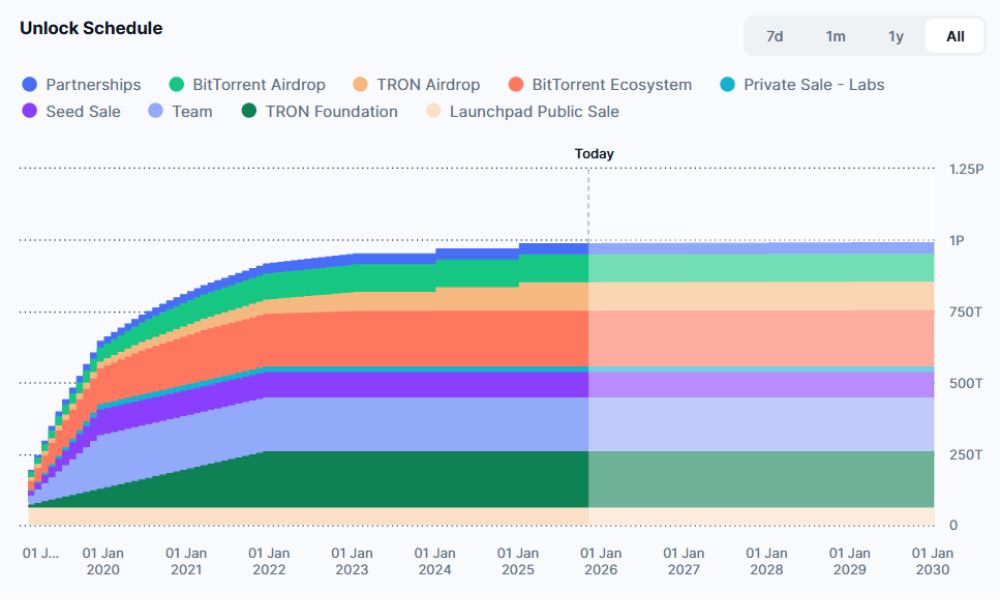Click the purple Seed Sale legend dot

[x=30, y=112]
